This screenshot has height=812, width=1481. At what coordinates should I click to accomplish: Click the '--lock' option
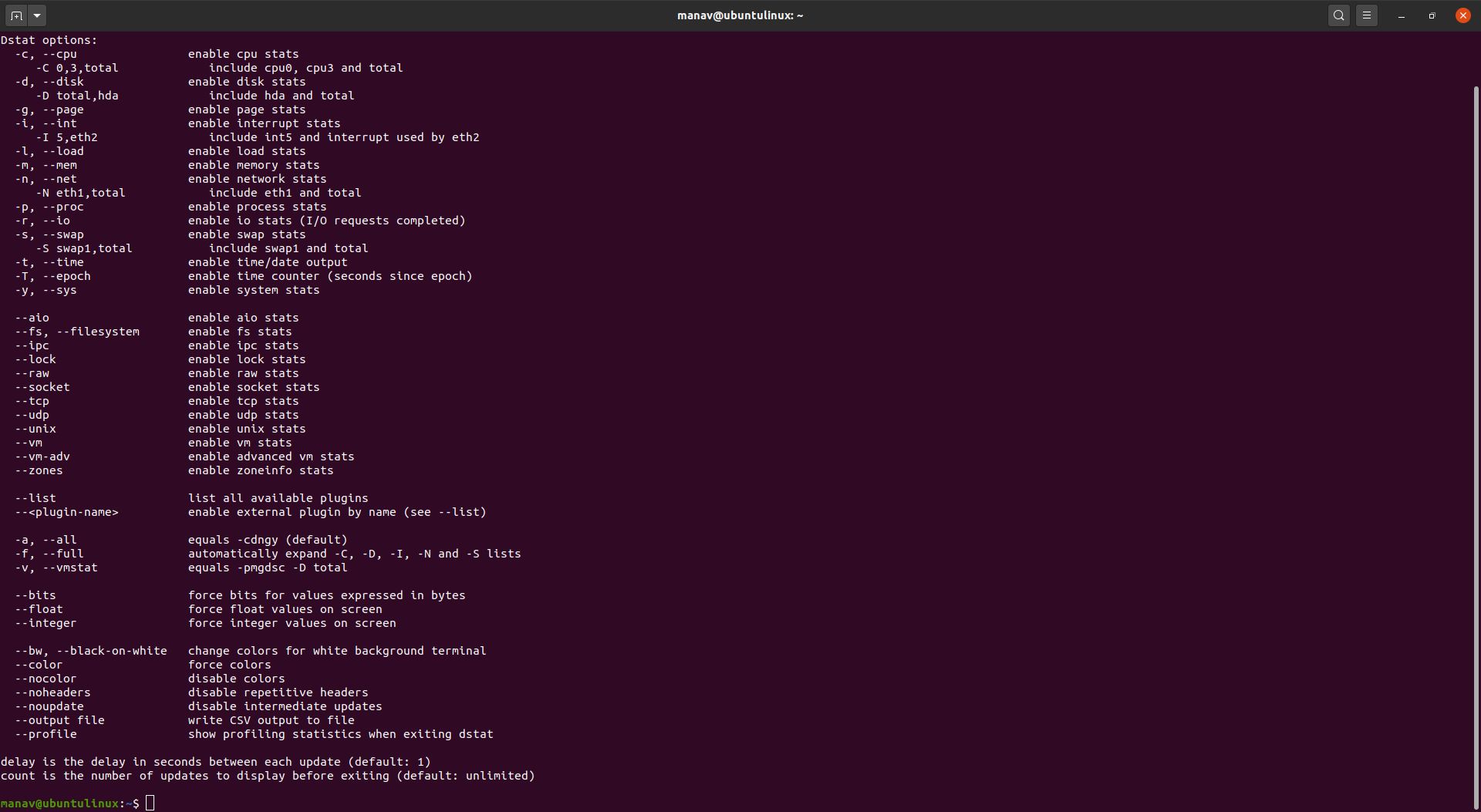[x=35, y=359]
